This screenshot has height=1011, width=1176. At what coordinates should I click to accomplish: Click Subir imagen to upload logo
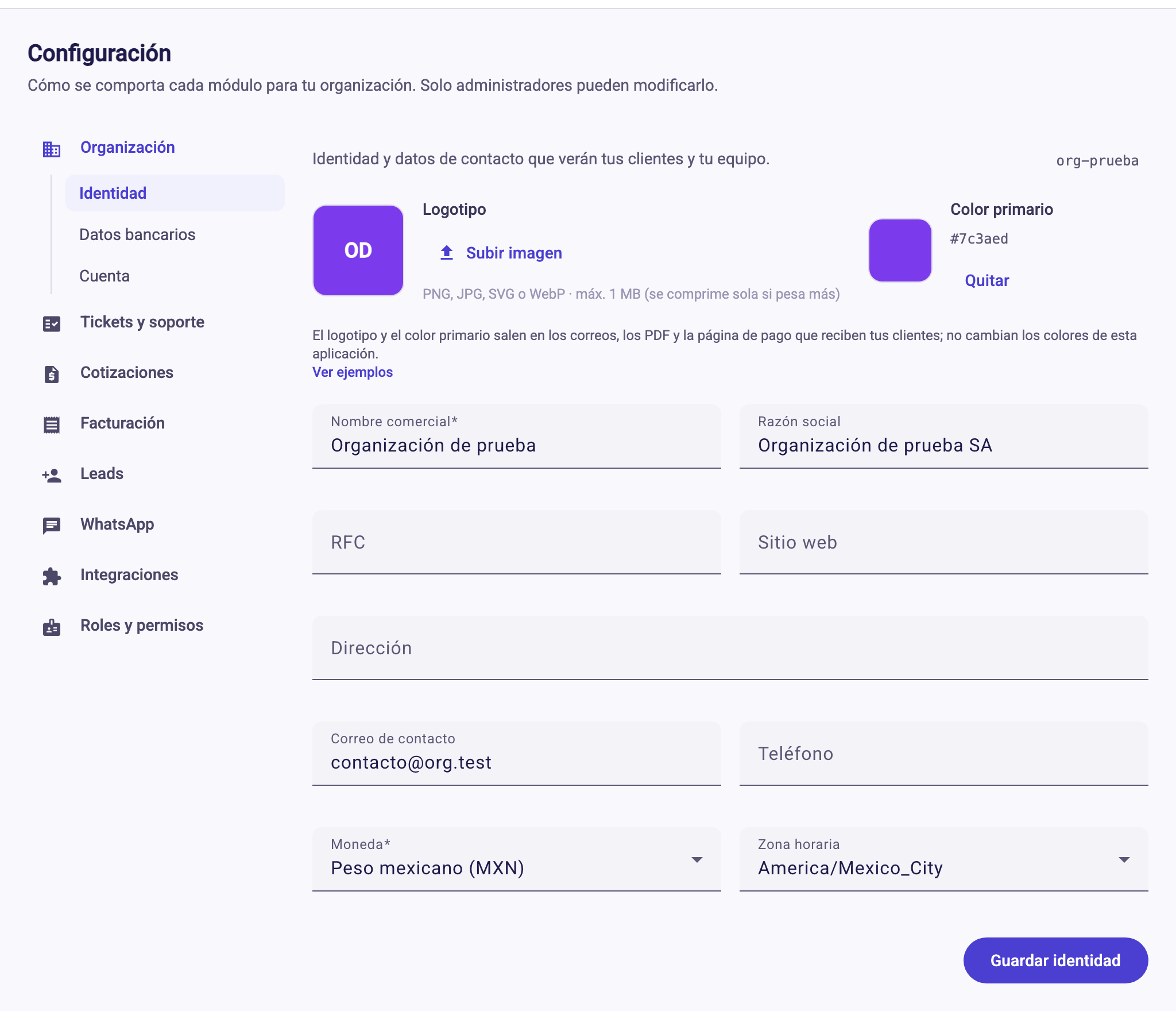click(x=501, y=253)
